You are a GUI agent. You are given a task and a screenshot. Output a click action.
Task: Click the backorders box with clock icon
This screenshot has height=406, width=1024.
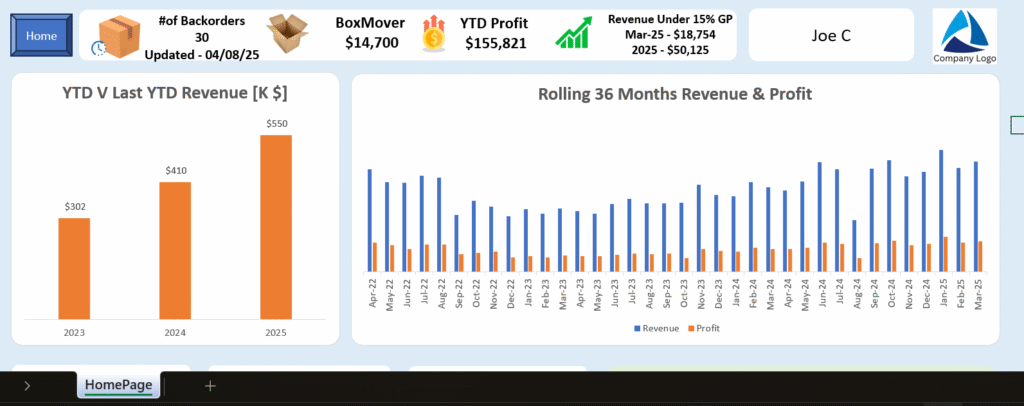[116, 36]
